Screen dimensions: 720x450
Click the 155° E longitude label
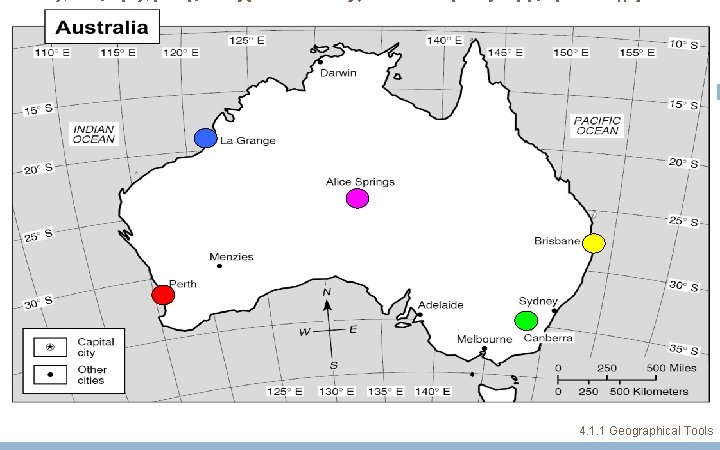click(637, 53)
